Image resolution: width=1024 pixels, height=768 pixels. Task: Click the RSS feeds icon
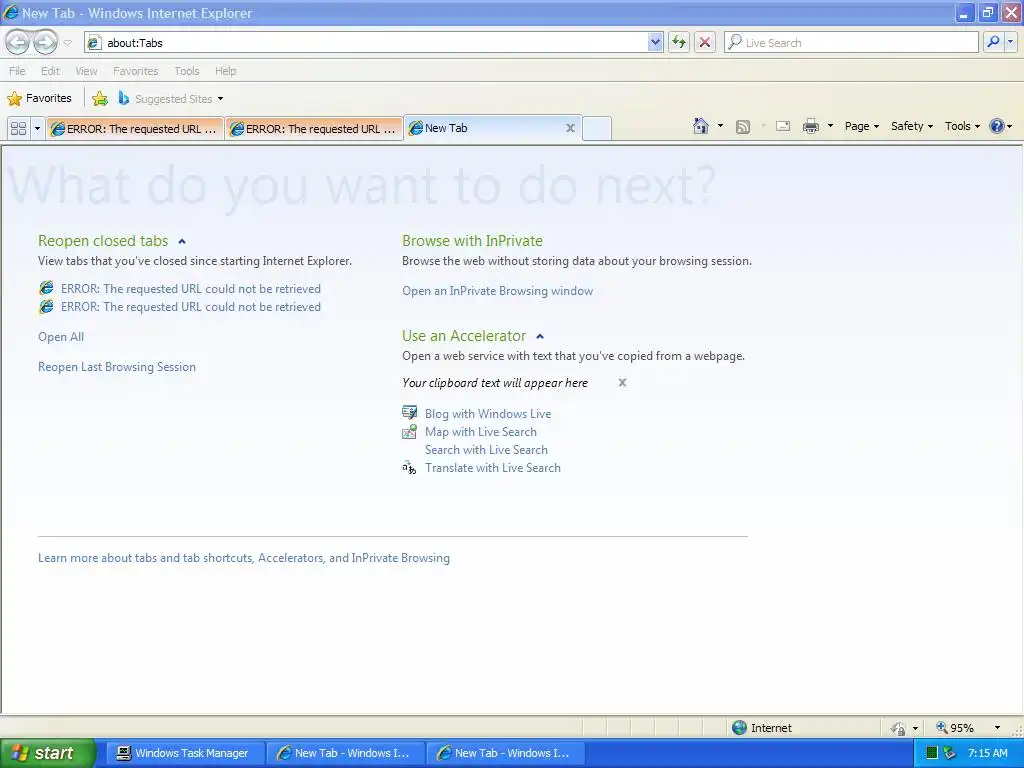click(743, 127)
